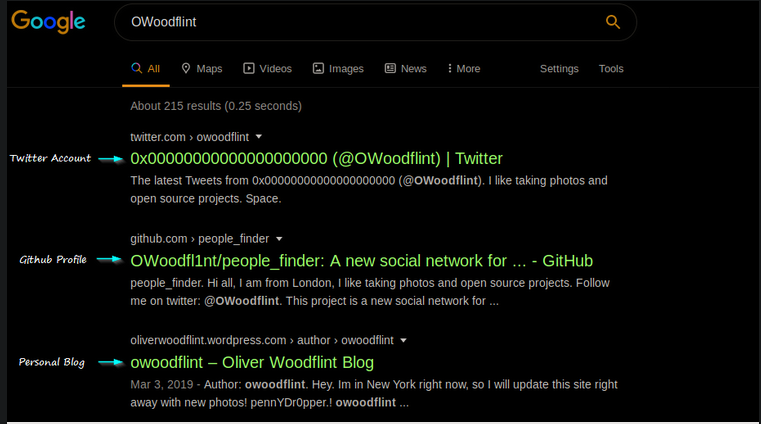761x424 pixels.
Task: Click the News newspaper icon
Action: pyautogui.click(x=390, y=69)
